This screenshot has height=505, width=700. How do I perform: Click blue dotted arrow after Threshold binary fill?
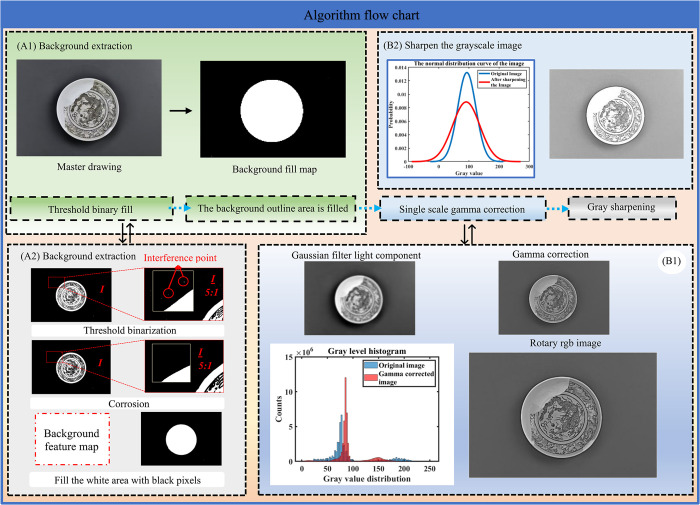click(179, 208)
